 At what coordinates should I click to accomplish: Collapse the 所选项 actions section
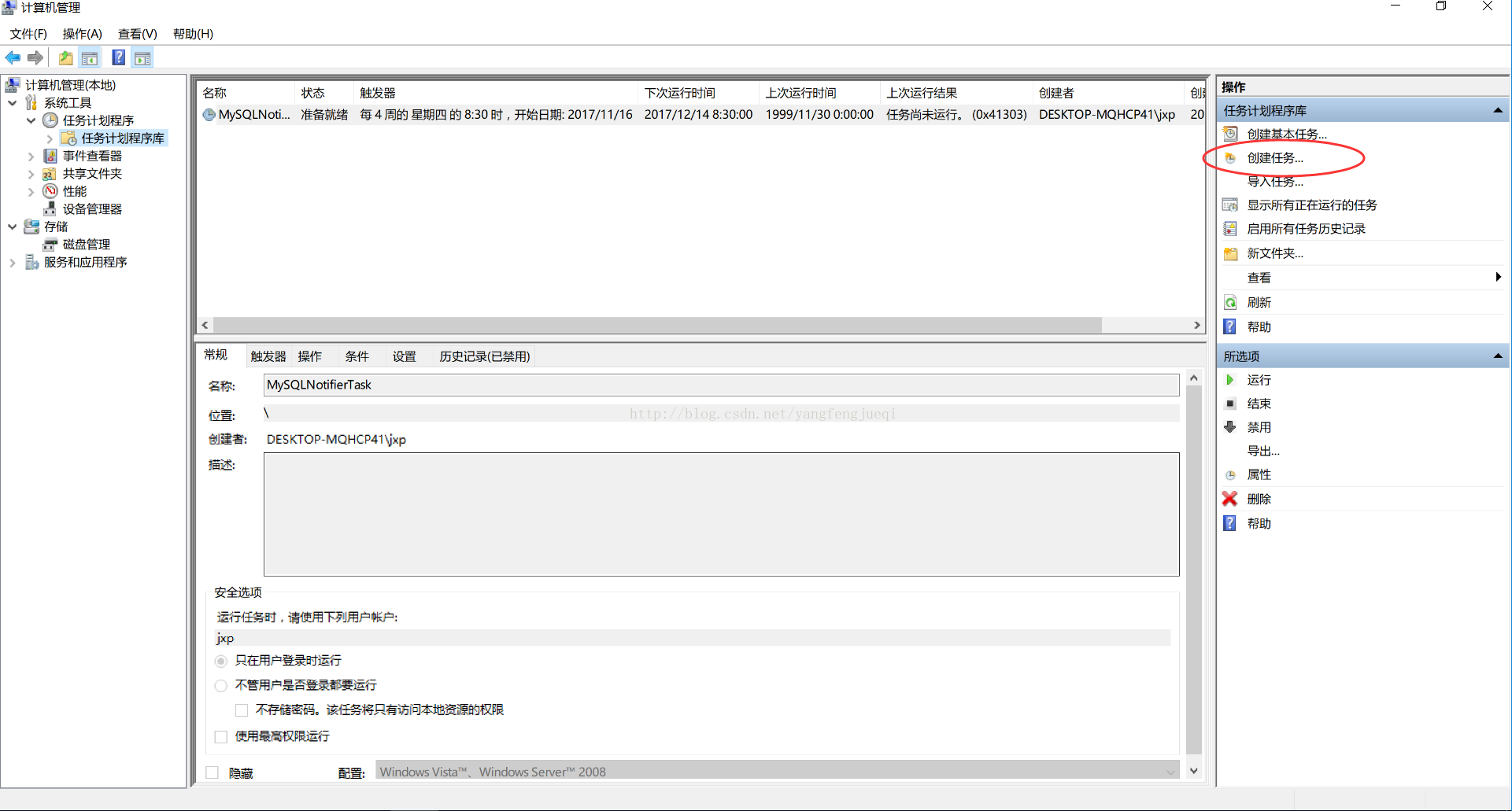(1498, 356)
